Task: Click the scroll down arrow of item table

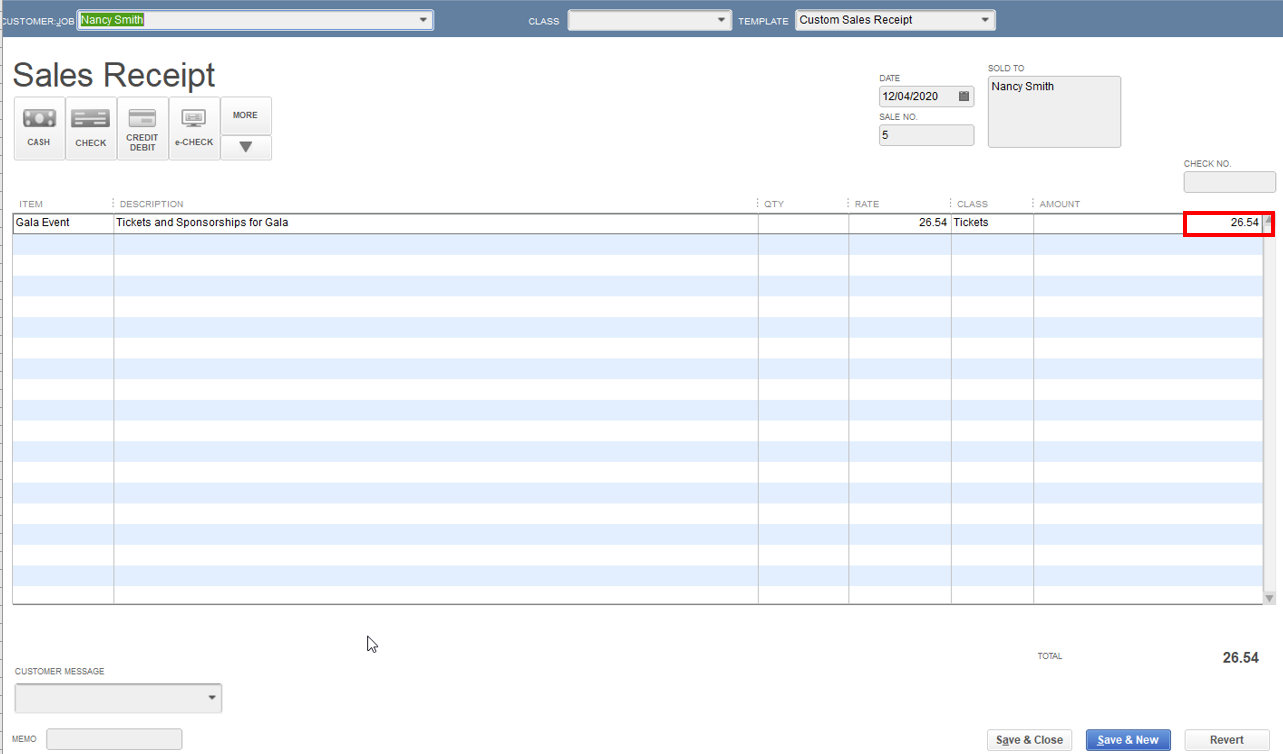Action: pyautogui.click(x=1269, y=598)
